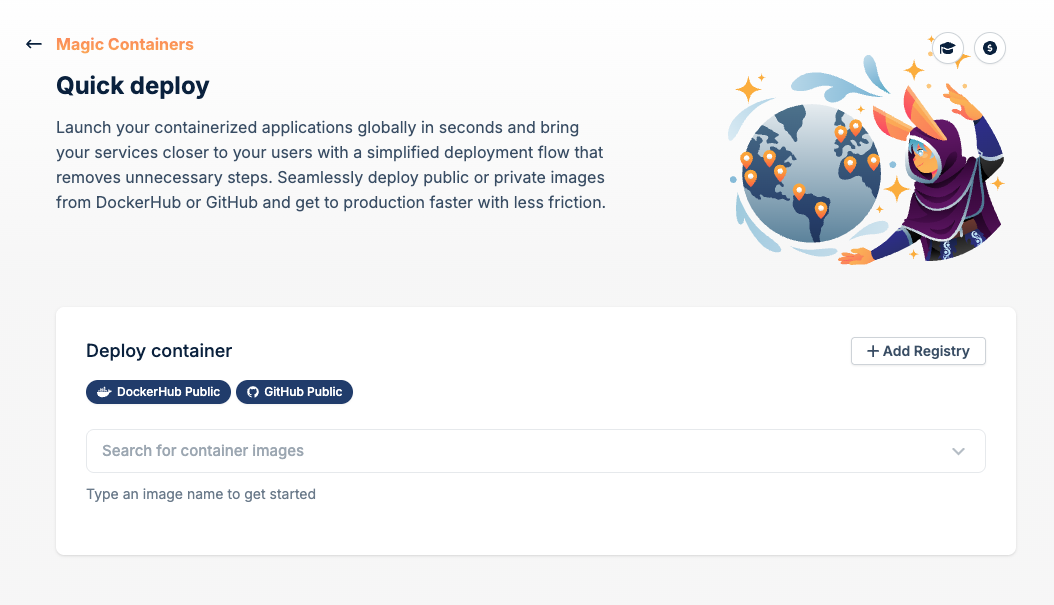View billing via the dollar sign icon
Screen dimensions: 1054x605
tap(989, 47)
